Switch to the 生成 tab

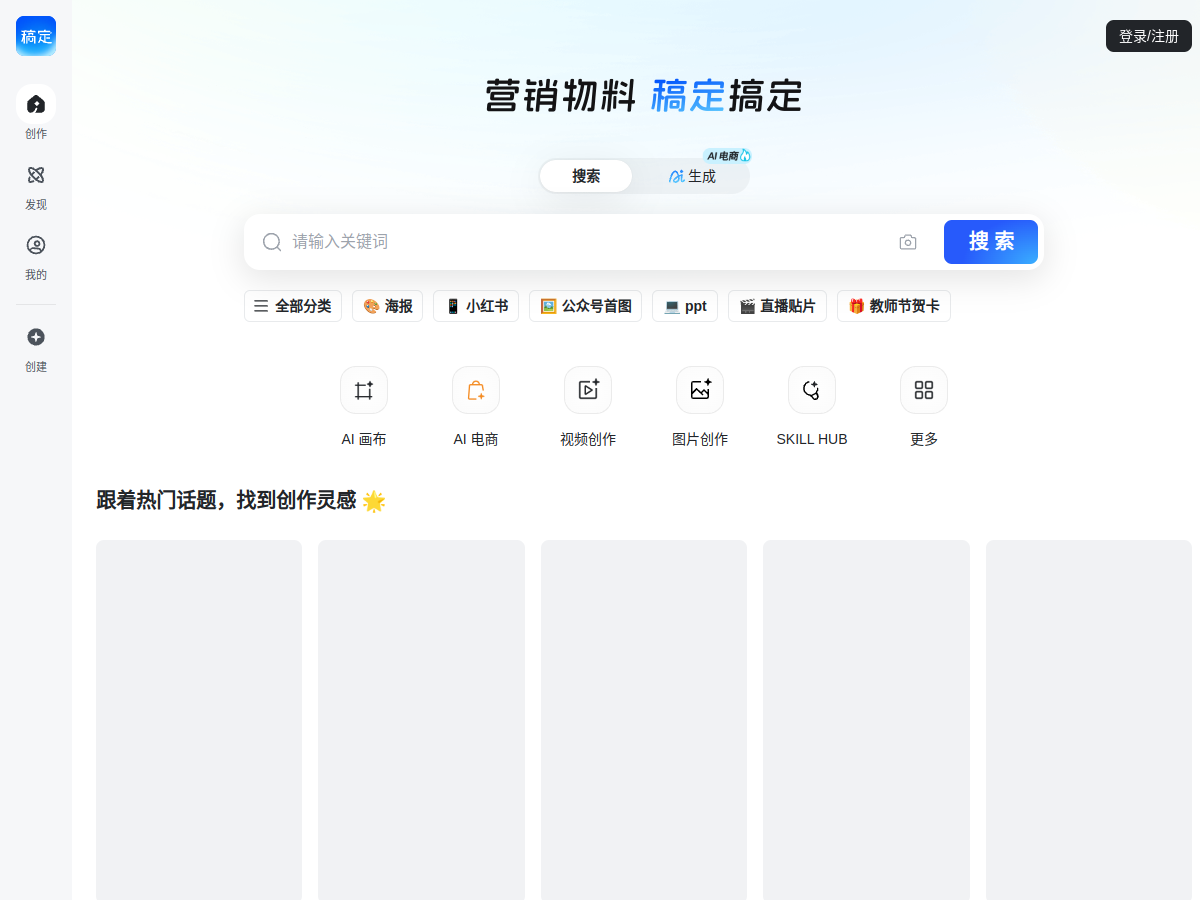pyautogui.click(x=692, y=176)
